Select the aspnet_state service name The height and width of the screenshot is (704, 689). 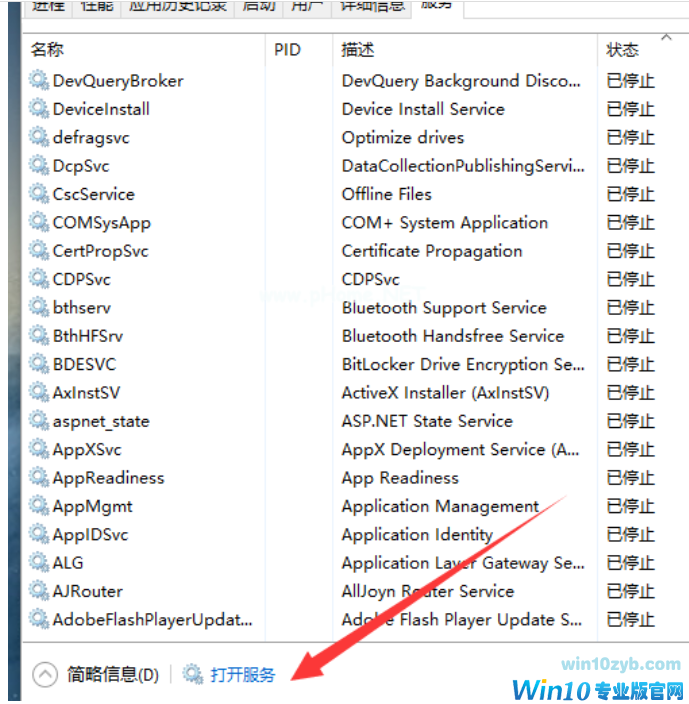click(x=101, y=422)
